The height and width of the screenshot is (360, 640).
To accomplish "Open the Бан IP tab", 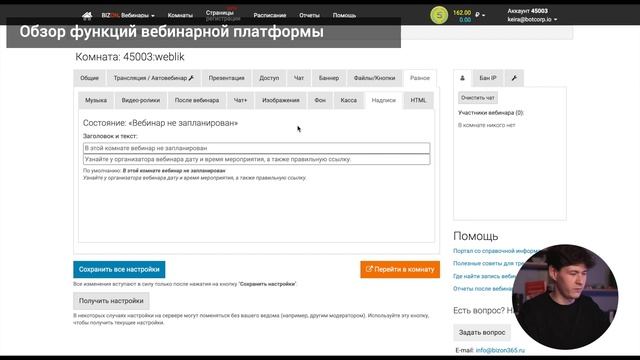I will pyautogui.click(x=488, y=78).
